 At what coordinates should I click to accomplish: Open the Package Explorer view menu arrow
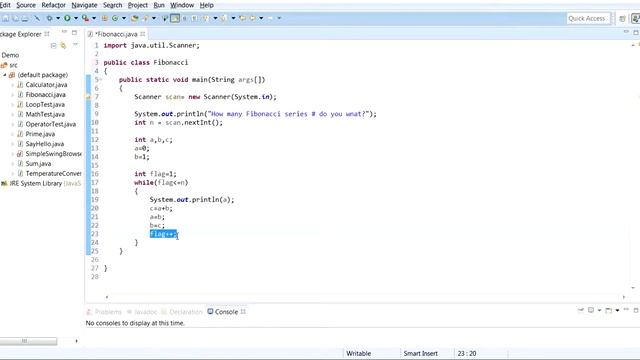click(75, 45)
